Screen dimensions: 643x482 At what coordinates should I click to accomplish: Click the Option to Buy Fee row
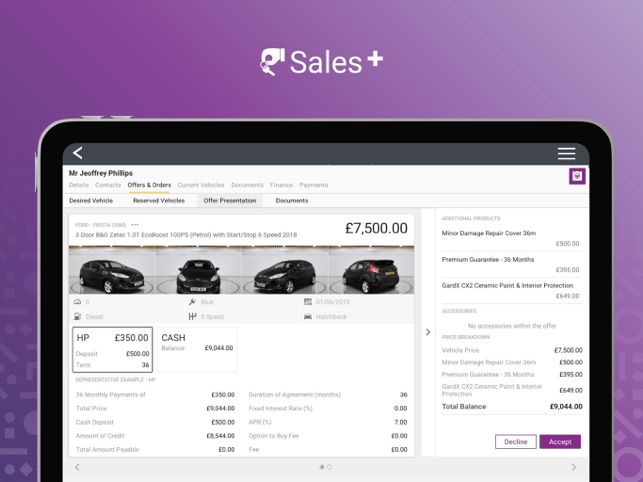328,436
